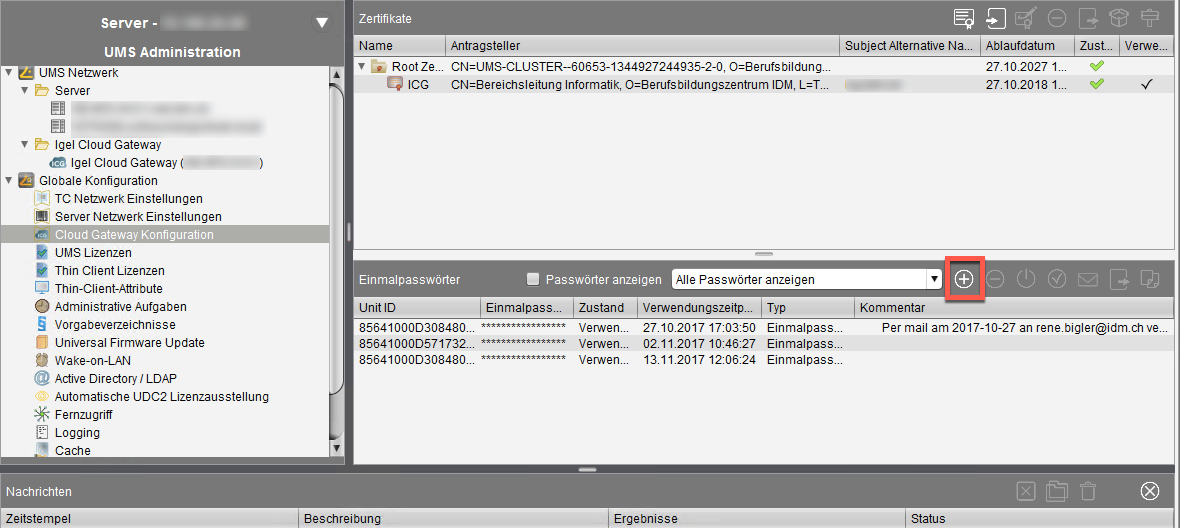Add a new one-time password with plus icon

point(964,279)
